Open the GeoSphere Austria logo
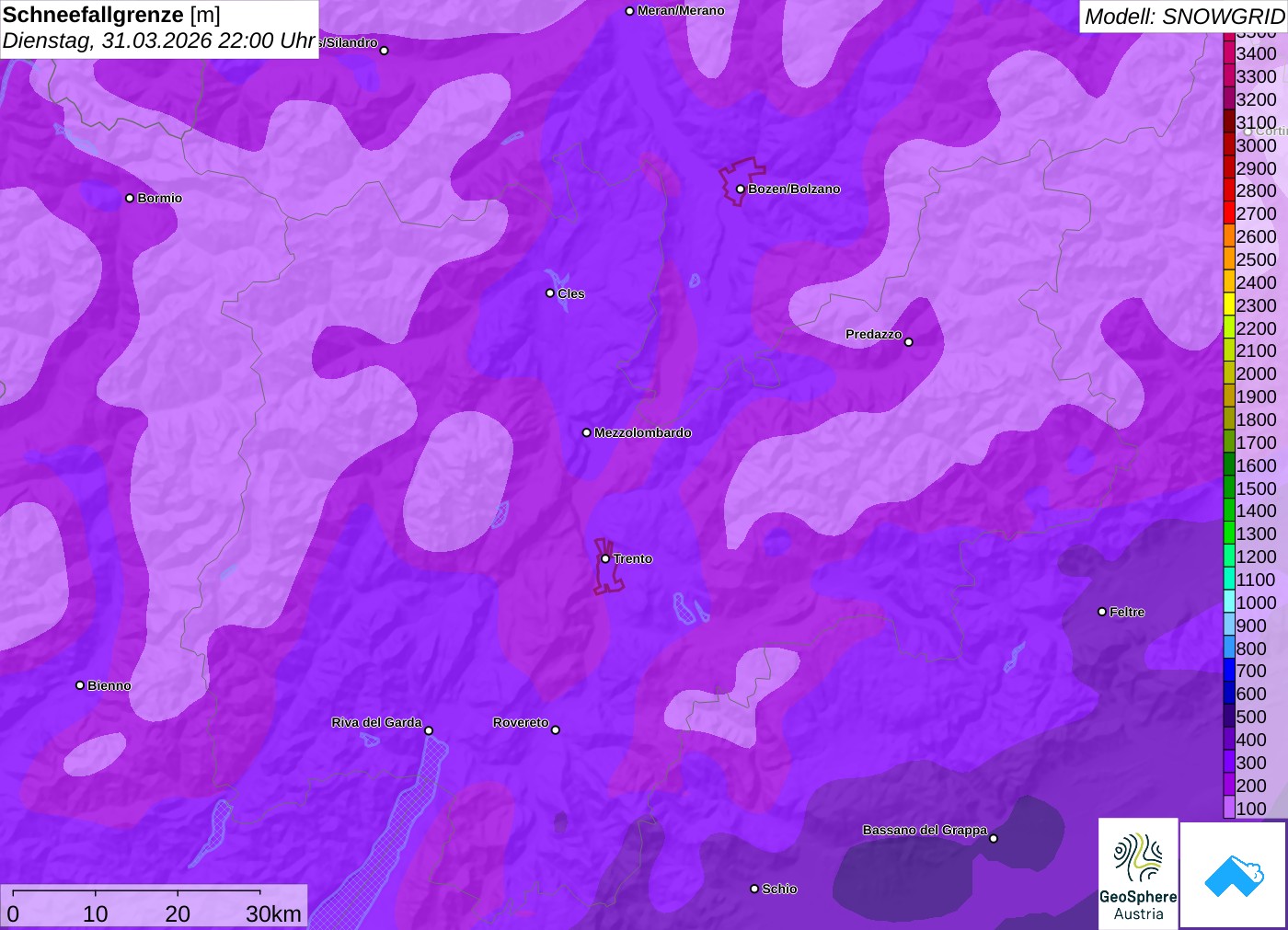The width and height of the screenshot is (1288, 930). [1138, 874]
